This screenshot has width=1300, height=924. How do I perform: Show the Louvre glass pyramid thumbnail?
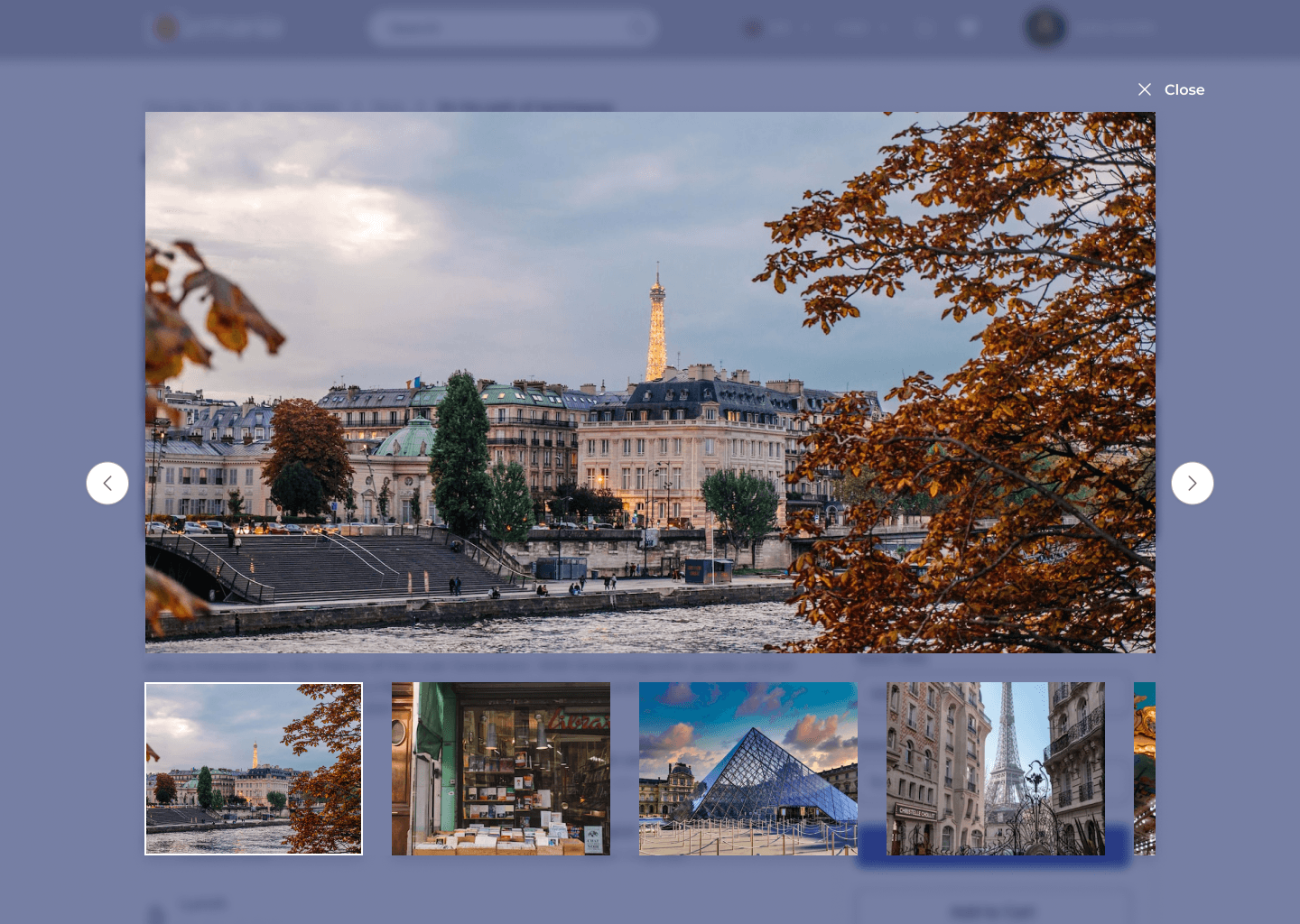tap(748, 769)
